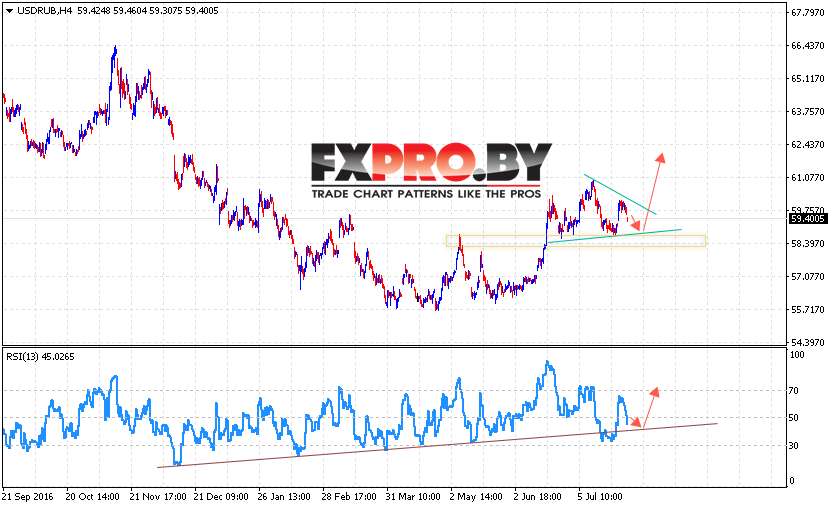
Task: Select RSI scale level 0
Action: pyautogui.click(x=791, y=481)
